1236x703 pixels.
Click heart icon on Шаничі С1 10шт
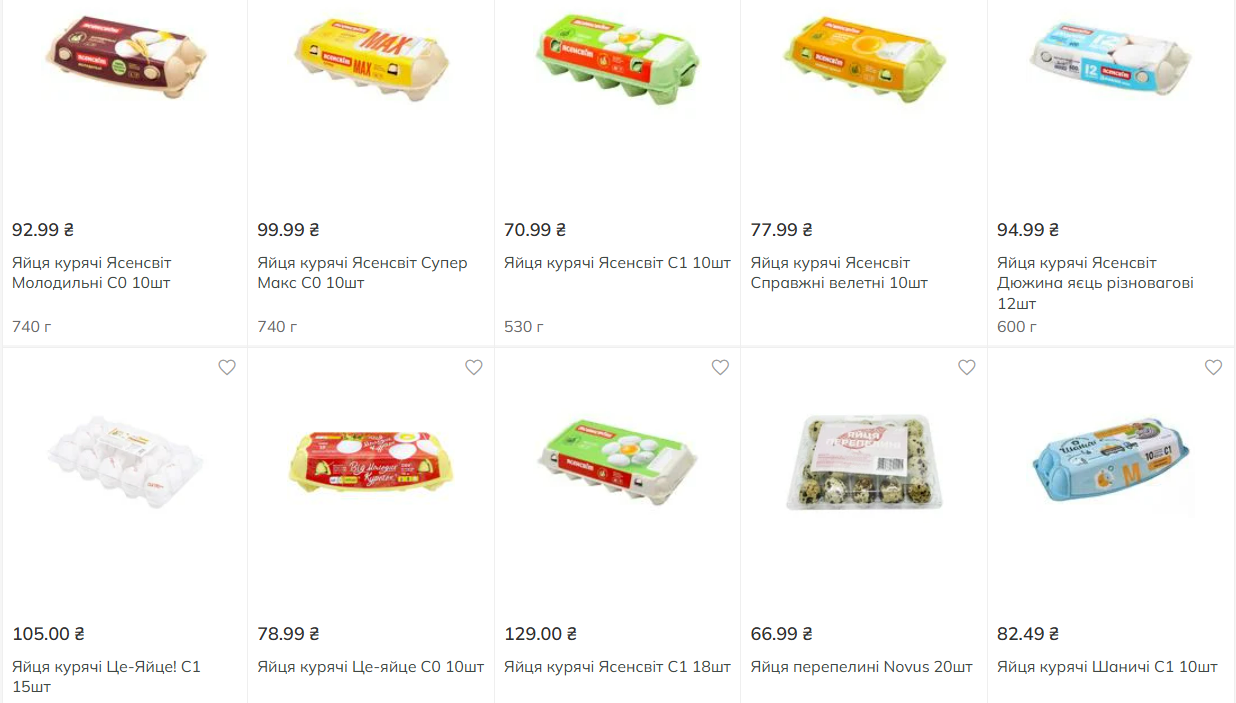point(1213,368)
